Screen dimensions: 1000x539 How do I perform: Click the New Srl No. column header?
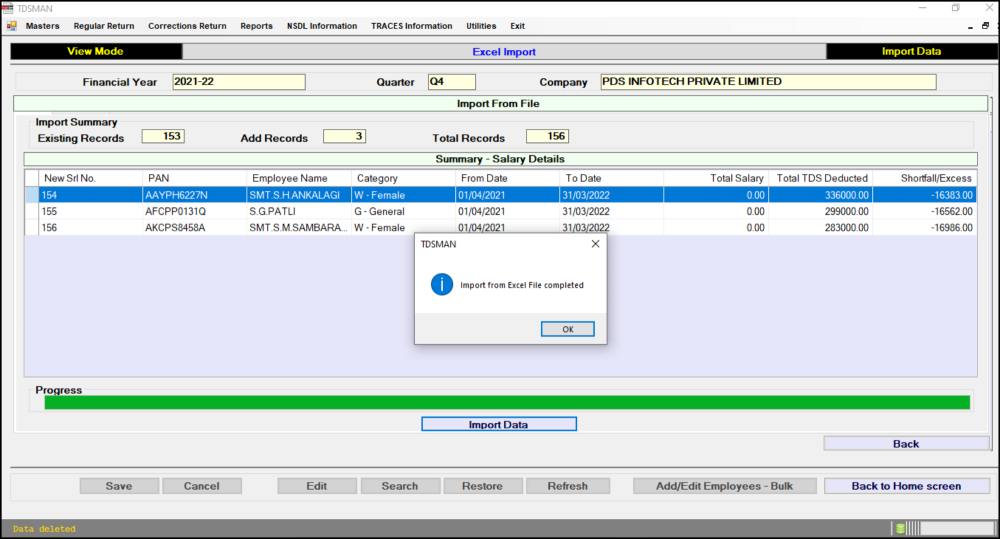(x=91, y=179)
